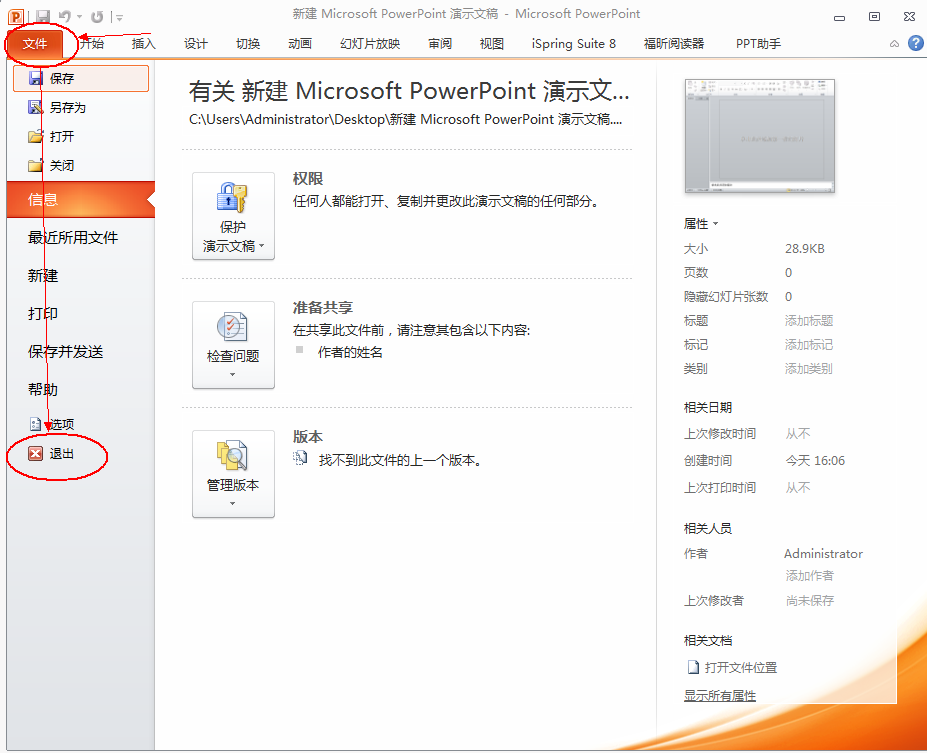This screenshot has width=927, height=753.
Task: Click the 今天 16:06 creation time
Action: tap(815, 460)
